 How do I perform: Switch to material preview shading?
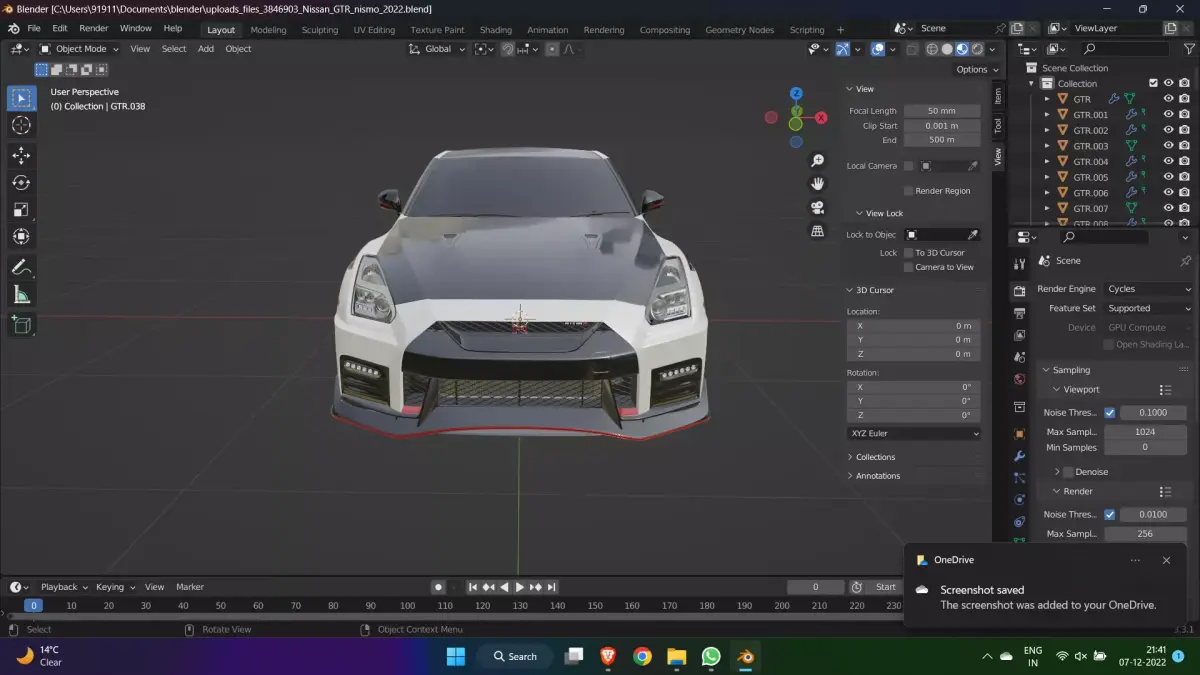click(x=962, y=48)
